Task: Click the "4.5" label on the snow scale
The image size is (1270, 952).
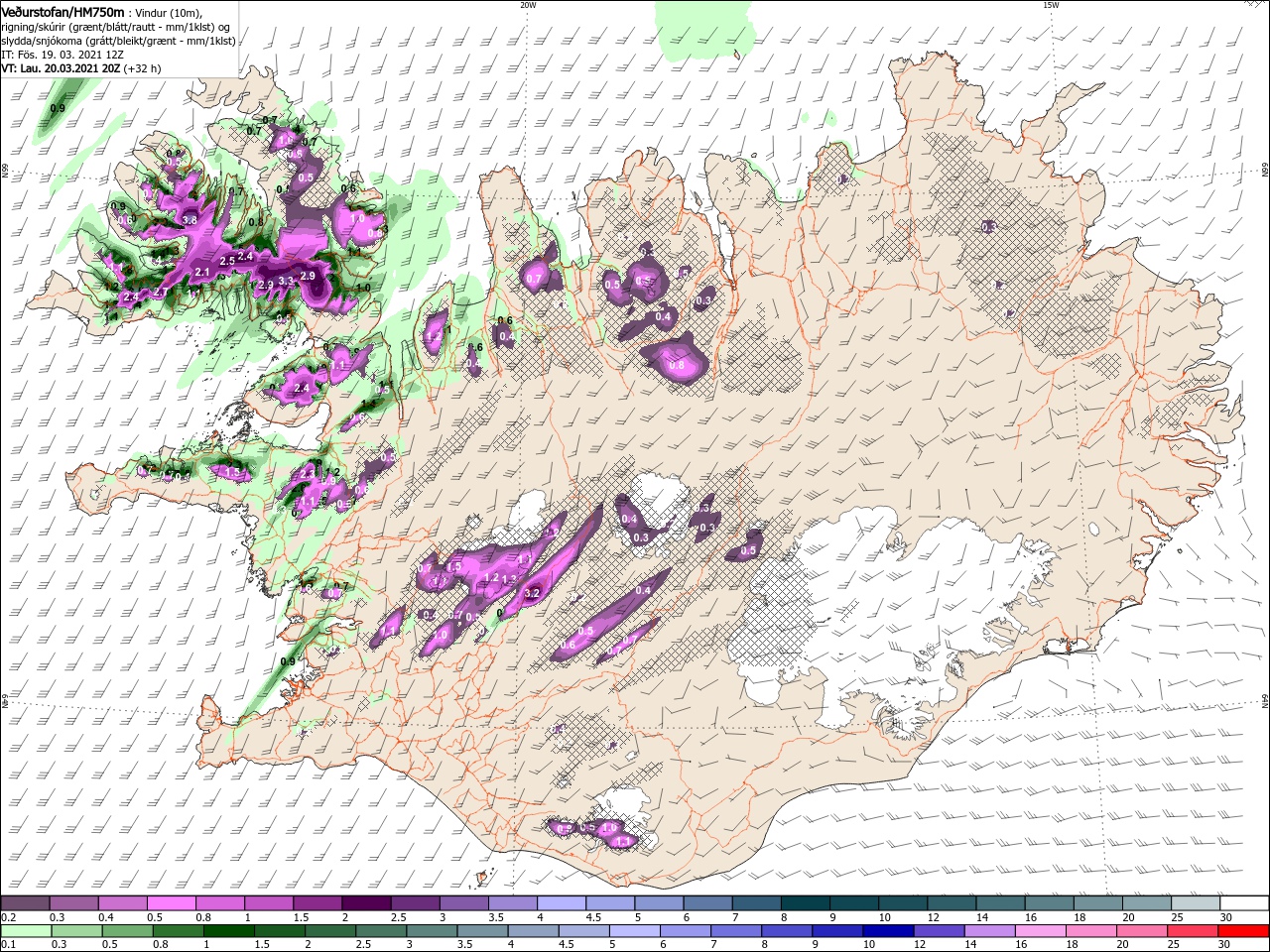Action: pyautogui.click(x=593, y=917)
